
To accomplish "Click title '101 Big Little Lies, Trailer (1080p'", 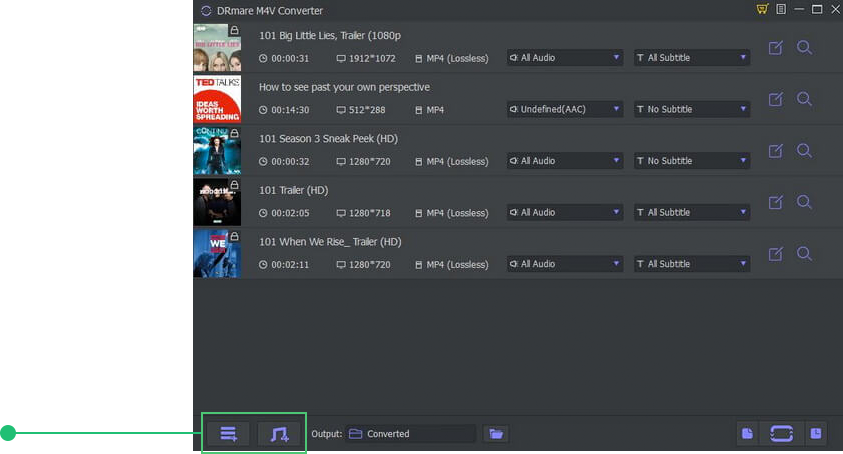I will [x=330, y=36].
